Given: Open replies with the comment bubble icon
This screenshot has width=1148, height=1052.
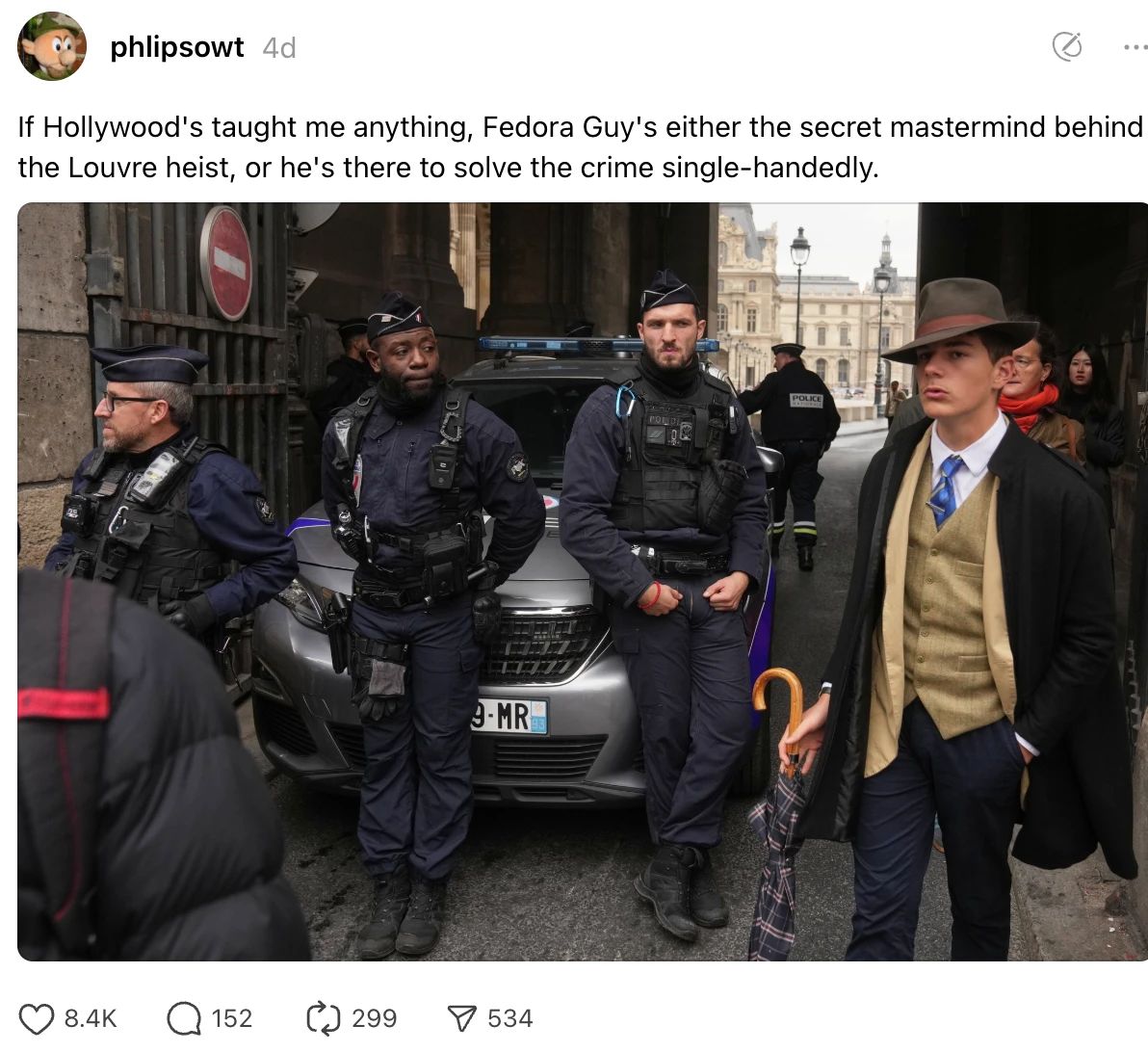Looking at the screenshot, I should click(x=184, y=1018).
